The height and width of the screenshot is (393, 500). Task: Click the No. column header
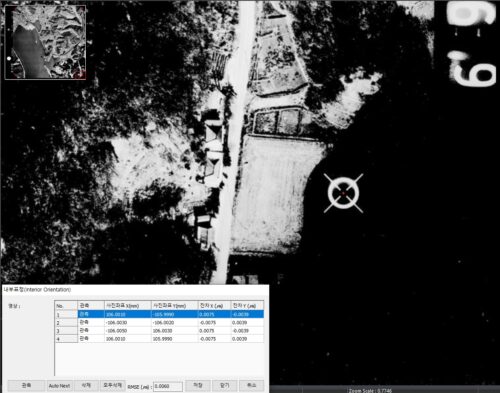point(66,305)
